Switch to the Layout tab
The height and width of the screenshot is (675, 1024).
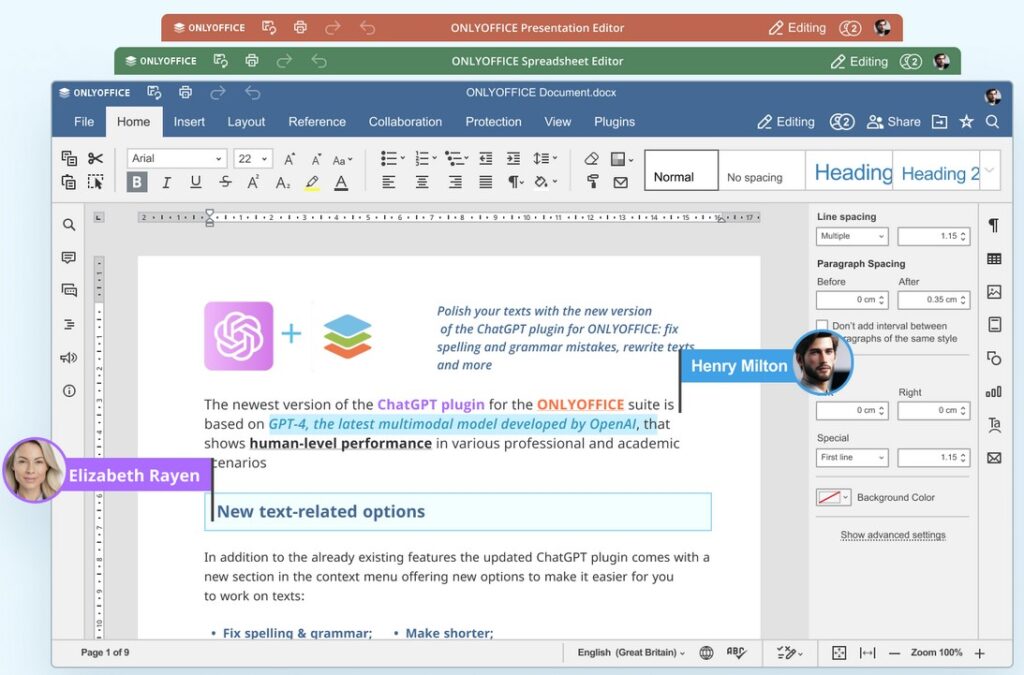click(246, 122)
